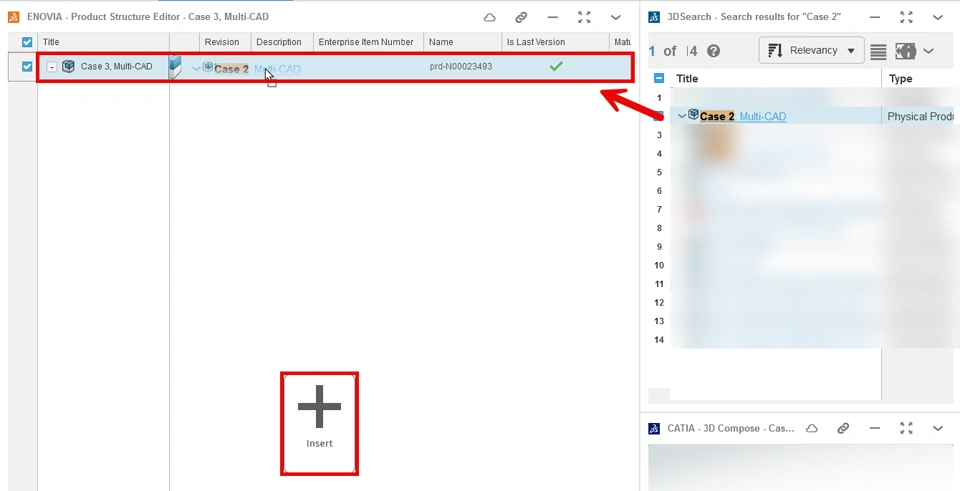Screen dimensions: 960x491
Task: Click the Insert drop zone with the plus sign
Action: point(319,424)
